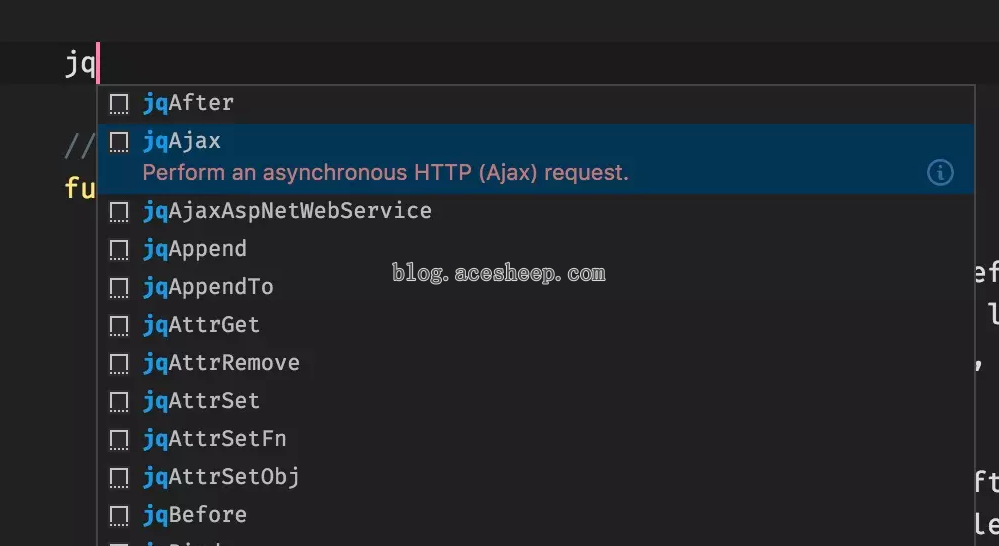The image size is (999, 546).
Task: Click snippet icon beside jqAppend
Action: pyautogui.click(x=119, y=250)
